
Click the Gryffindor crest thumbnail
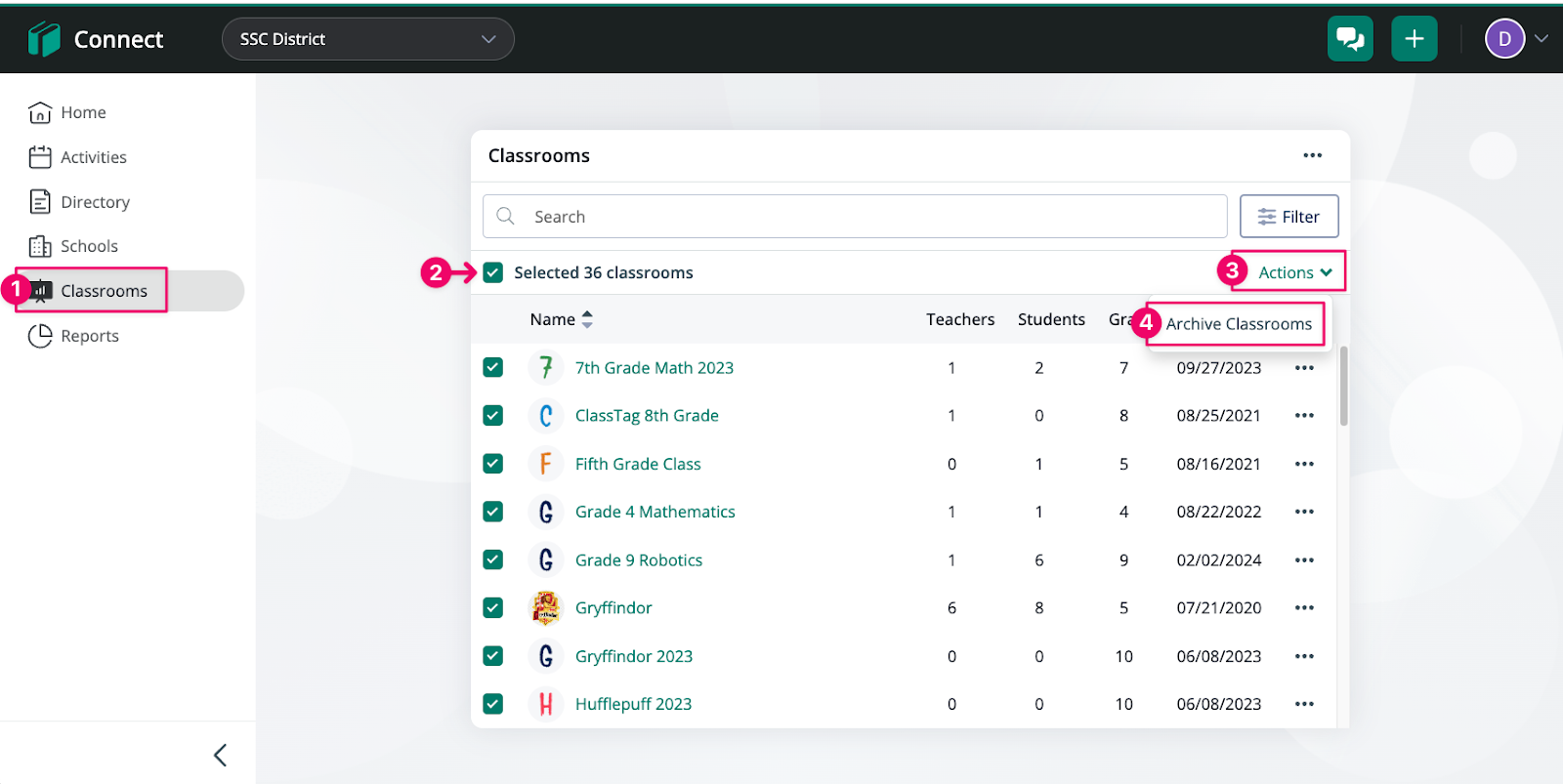tap(546, 607)
